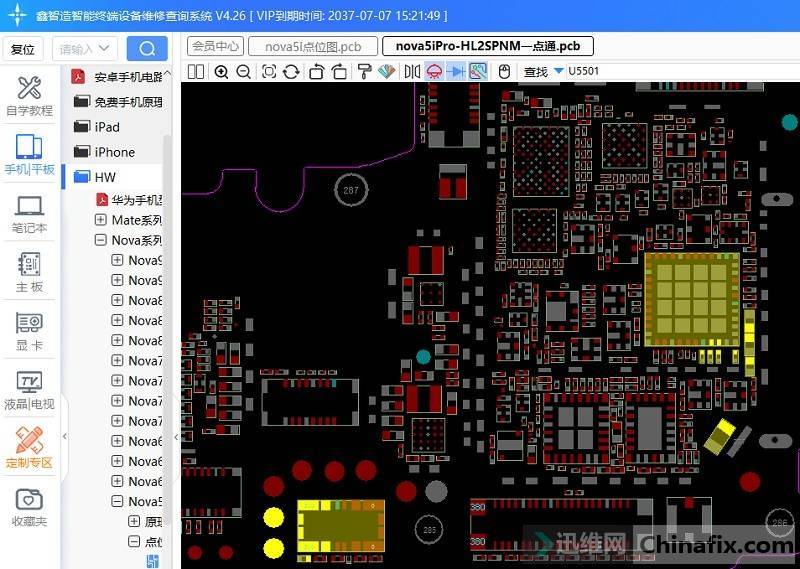The height and width of the screenshot is (569, 800).
Task: Click the mouse settings icon
Action: (x=504, y=71)
